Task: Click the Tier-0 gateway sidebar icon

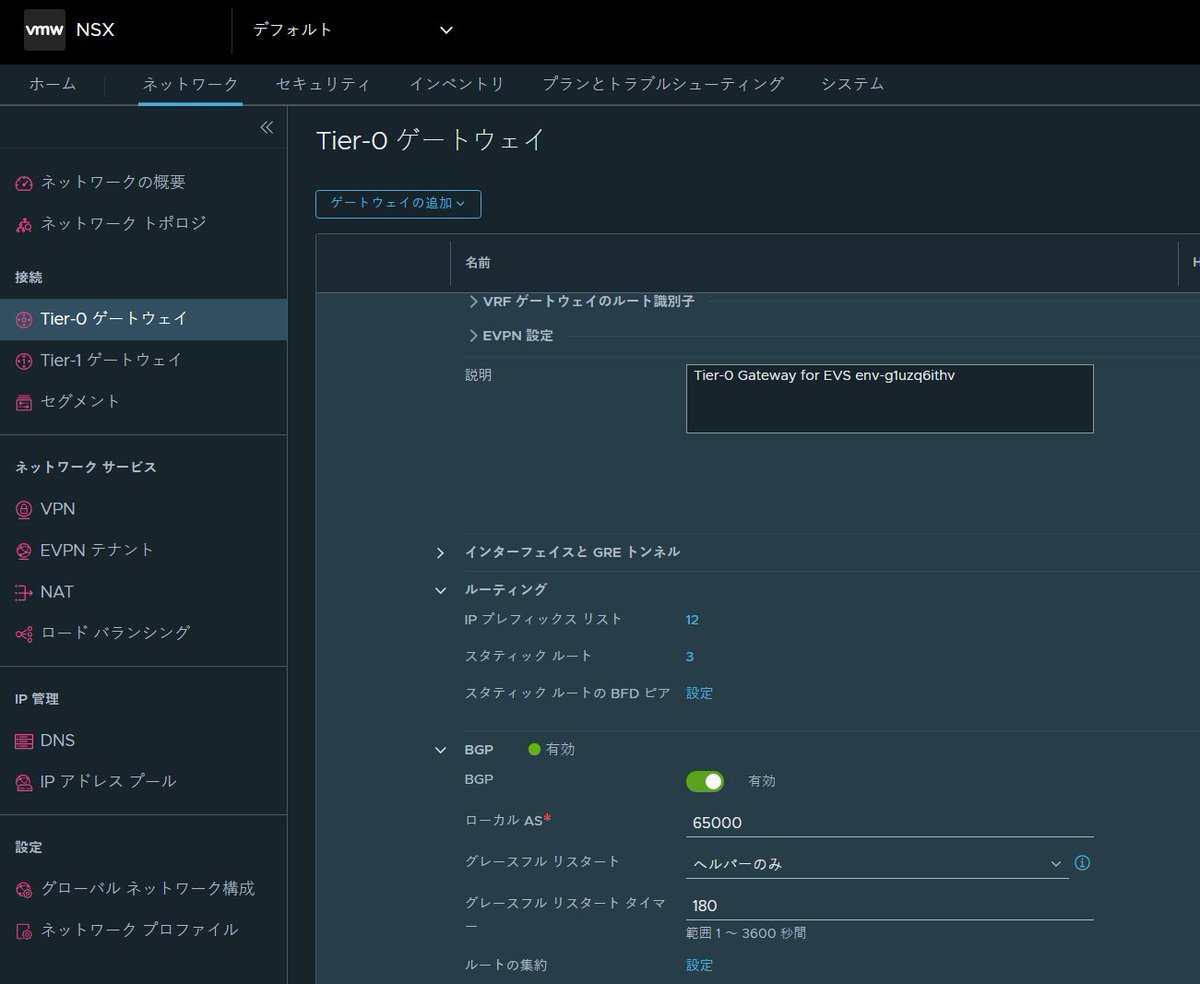Action: tap(24, 320)
